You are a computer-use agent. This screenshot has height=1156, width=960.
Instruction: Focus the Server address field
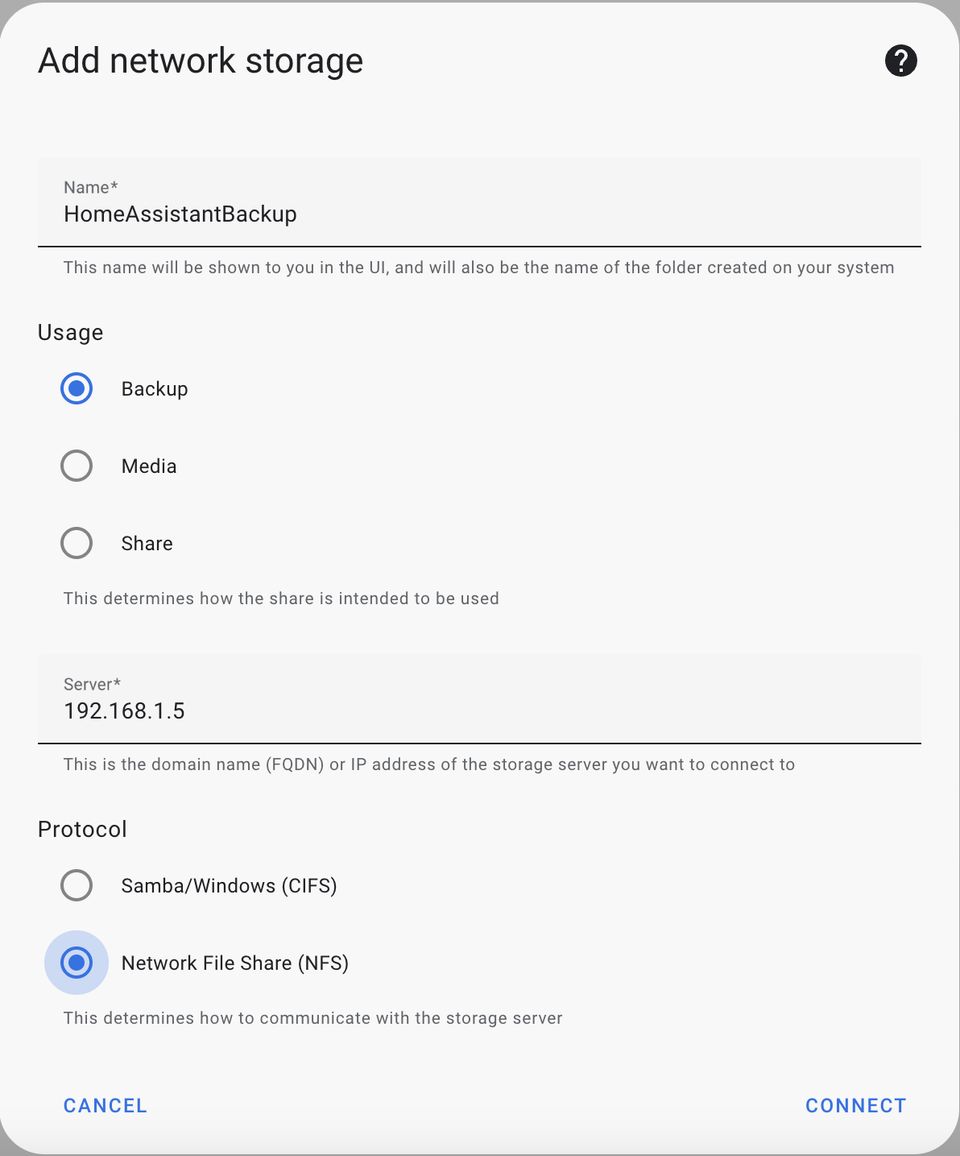coord(300,711)
